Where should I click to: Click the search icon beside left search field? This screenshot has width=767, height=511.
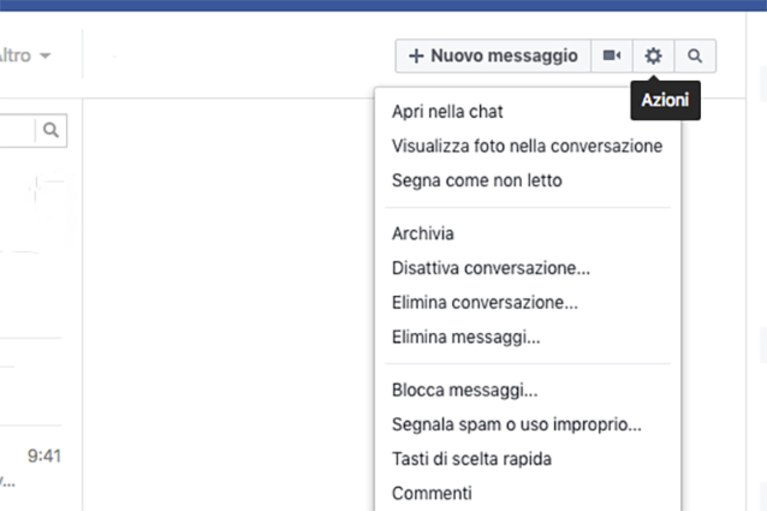pyautogui.click(x=51, y=131)
